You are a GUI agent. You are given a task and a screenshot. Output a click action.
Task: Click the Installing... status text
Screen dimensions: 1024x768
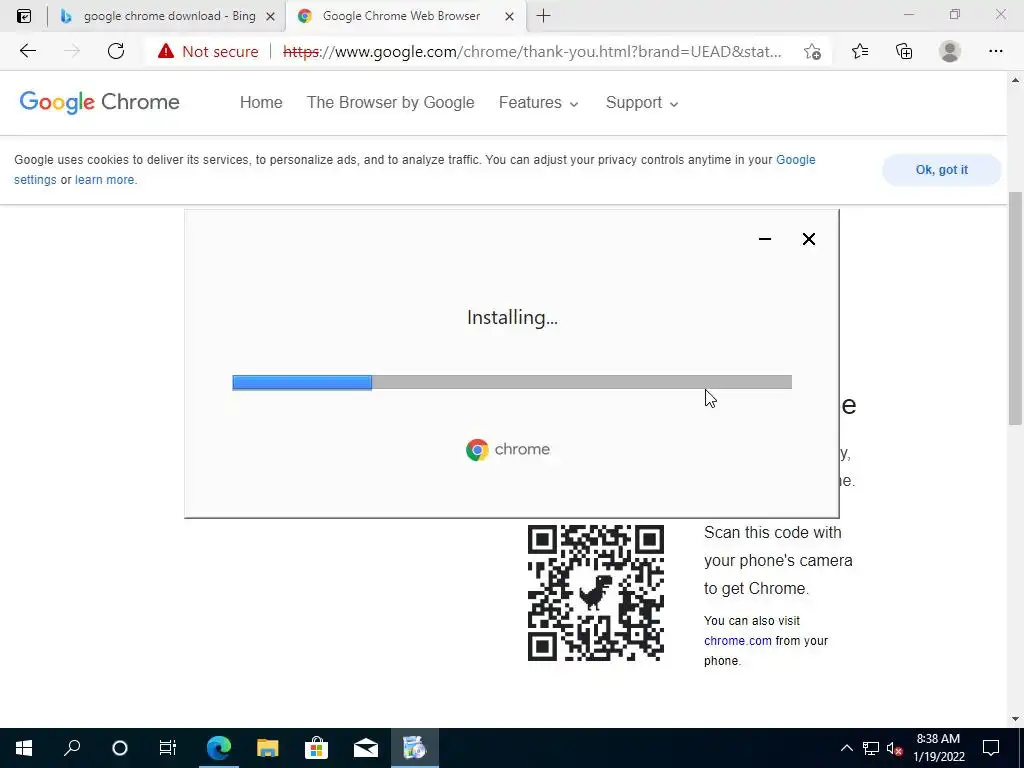pos(512,317)
